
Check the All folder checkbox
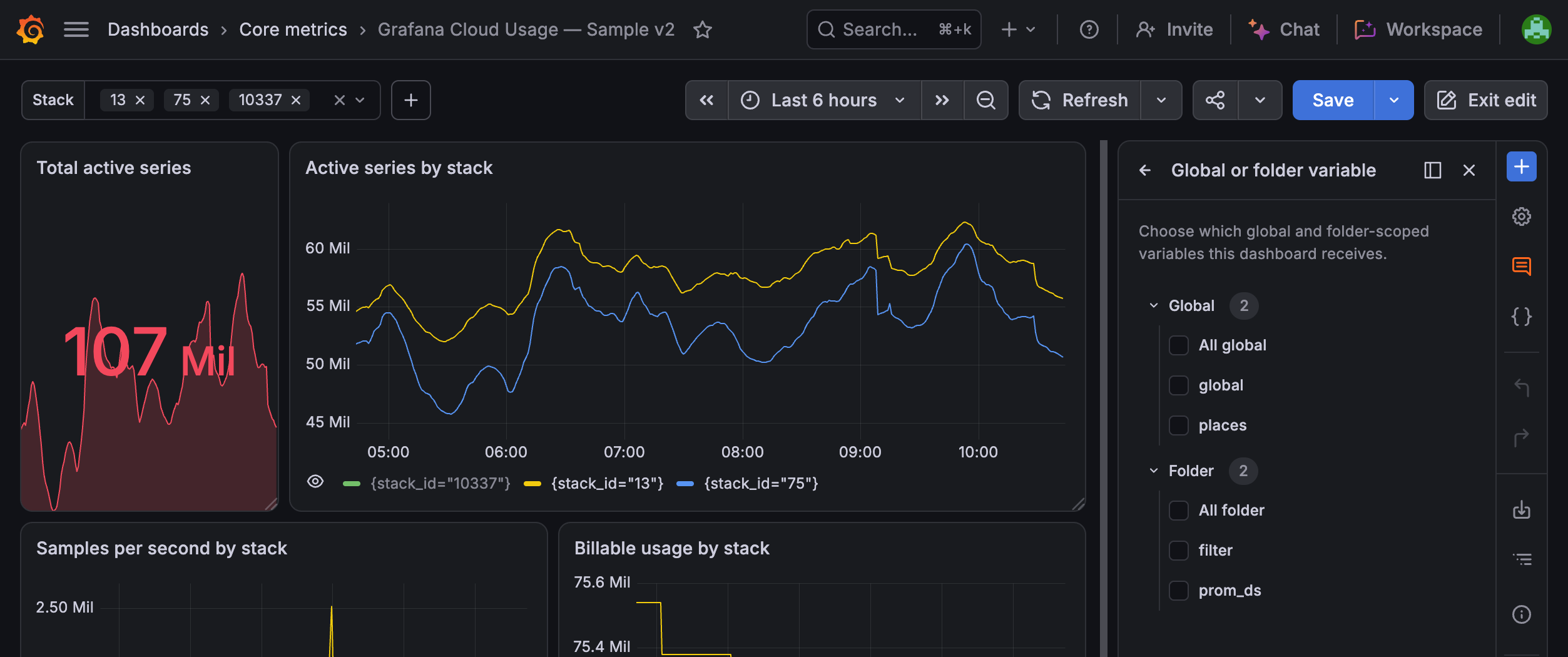click(x=1179, y=511)
